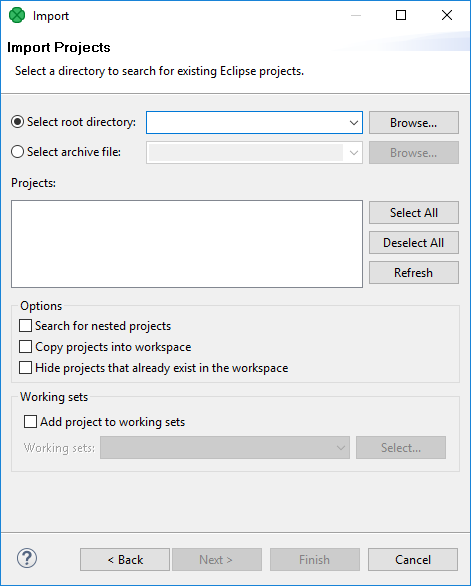
Task: Maximize the Import dialog window
Action: pyautogui.click(x=401, y=15)
